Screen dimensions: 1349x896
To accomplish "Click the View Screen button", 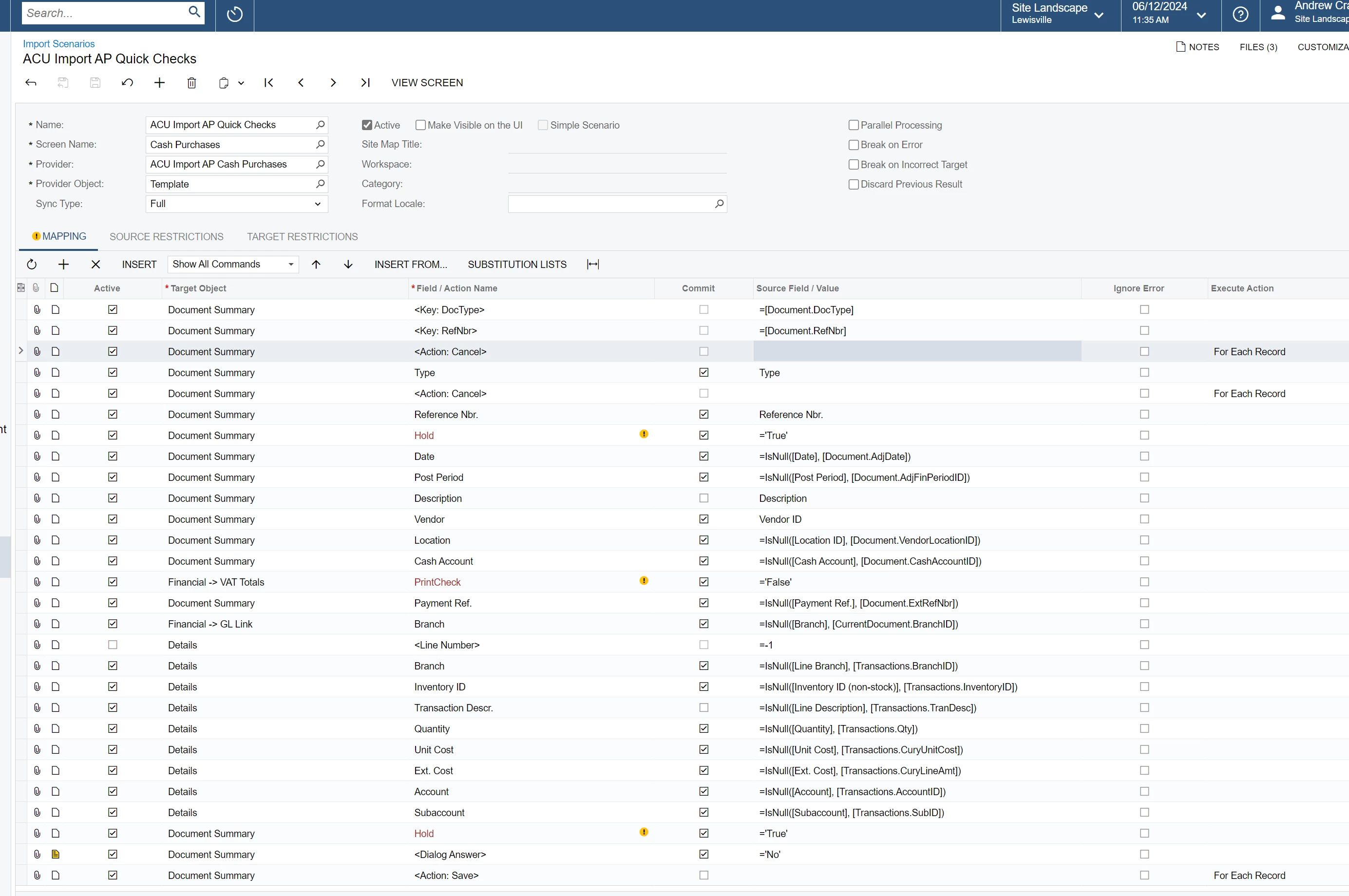I will point(427,83).
